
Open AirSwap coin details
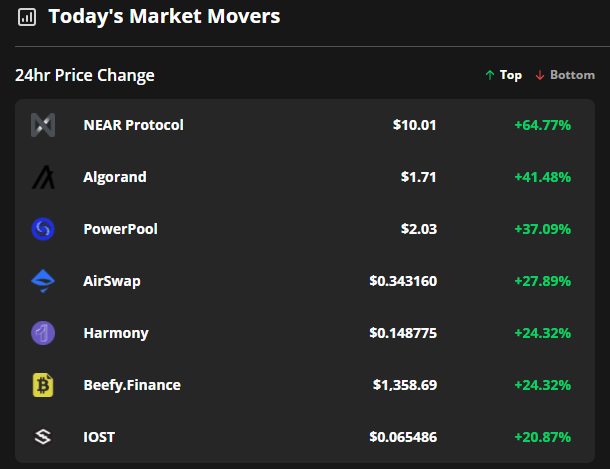[112, 281]
